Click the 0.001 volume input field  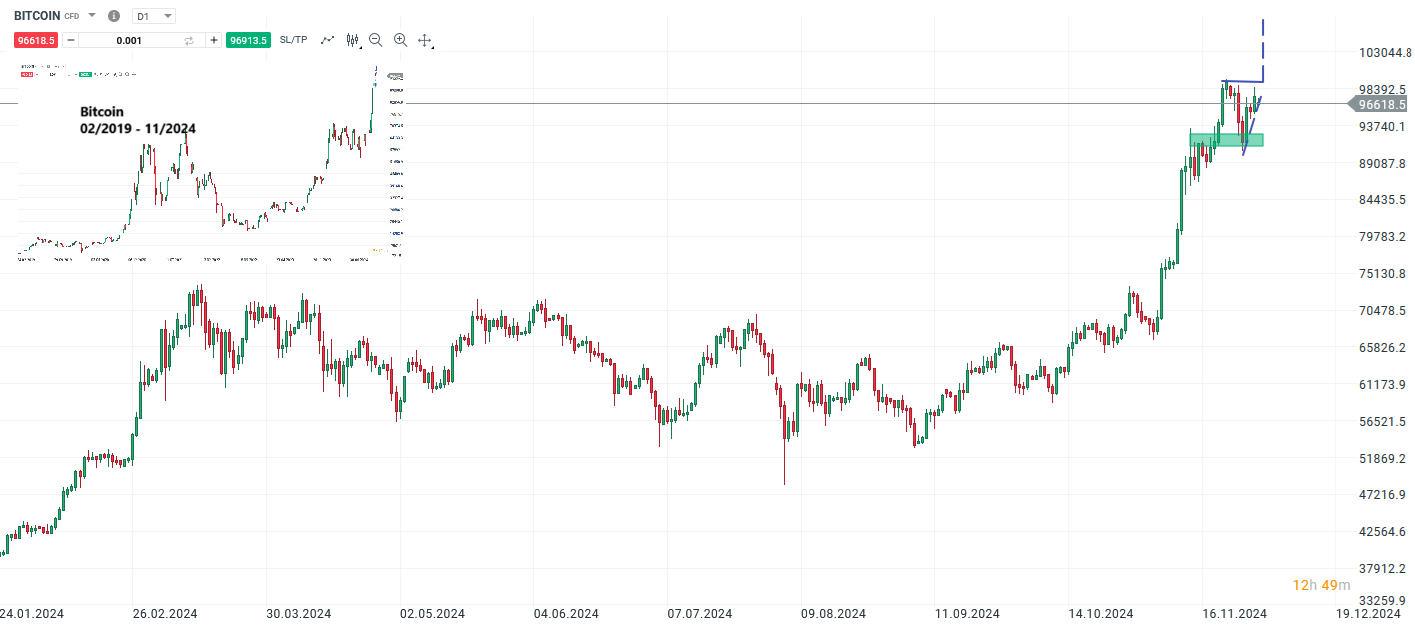[x=128, y=40]
